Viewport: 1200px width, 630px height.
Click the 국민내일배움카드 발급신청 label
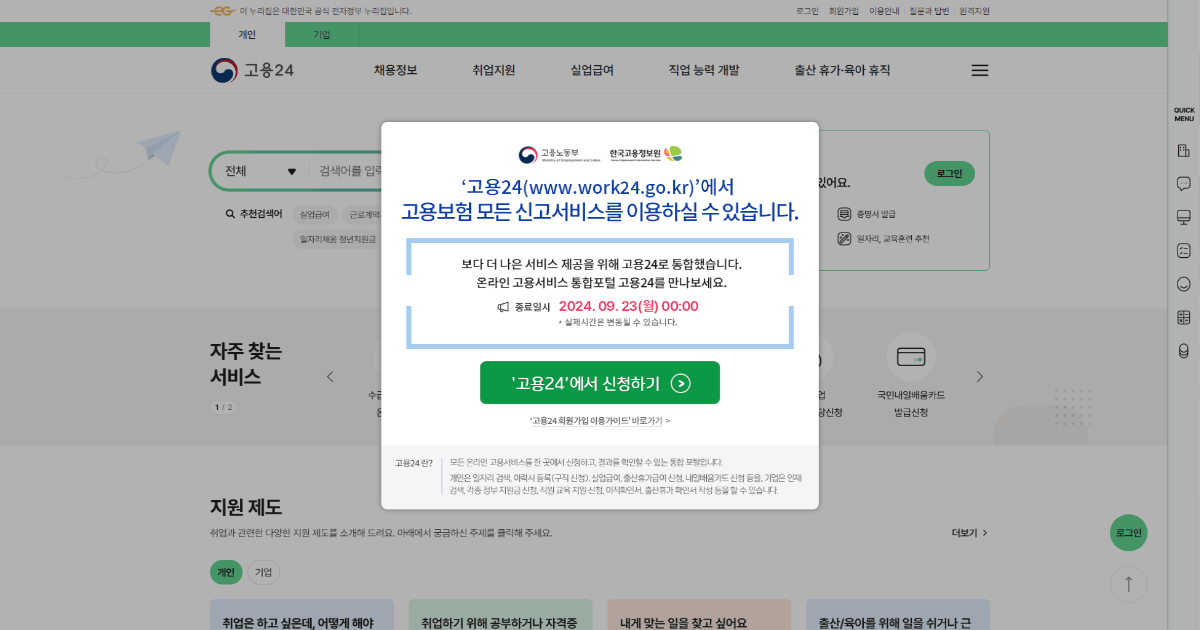point(911,404)
